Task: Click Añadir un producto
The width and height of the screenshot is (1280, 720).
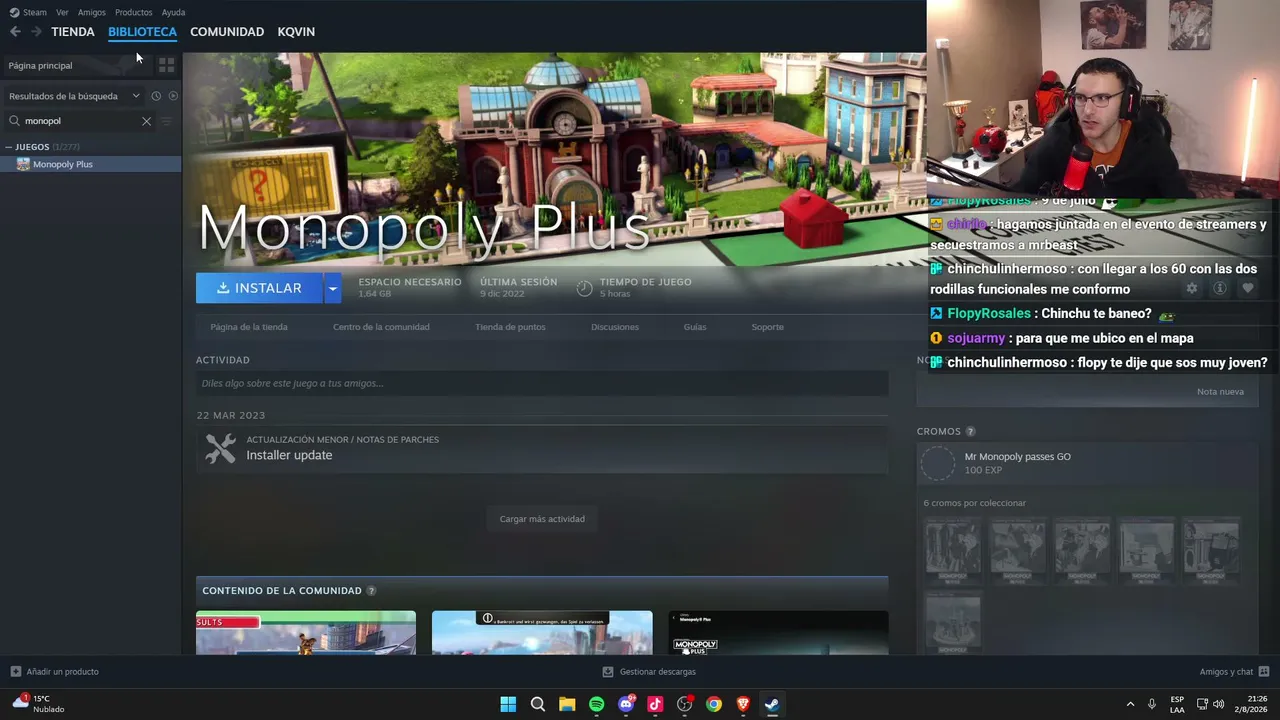Action: [55, 672]
